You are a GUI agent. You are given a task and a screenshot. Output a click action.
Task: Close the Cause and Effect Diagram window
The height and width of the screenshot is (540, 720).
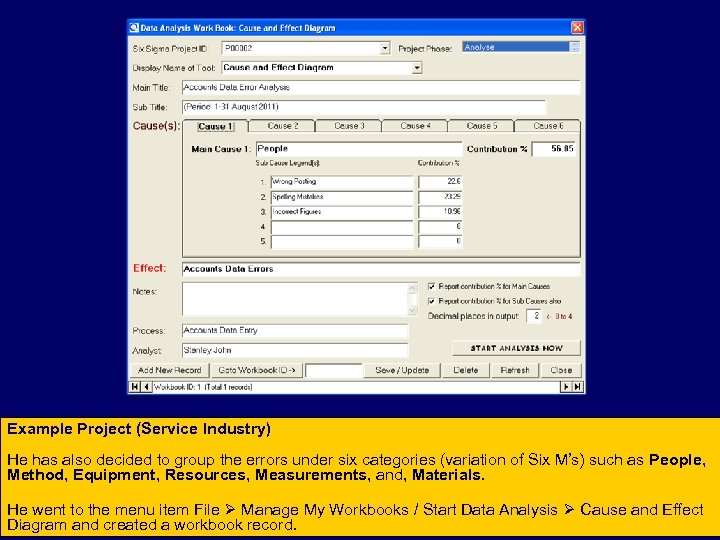point(577,28)
